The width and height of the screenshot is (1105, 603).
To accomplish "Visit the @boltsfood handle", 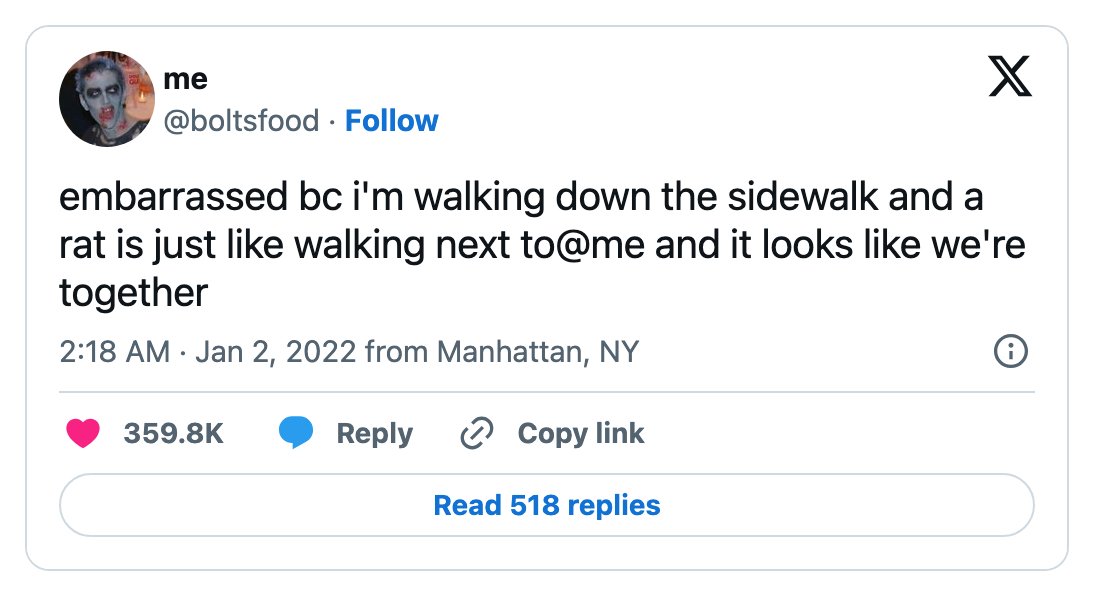I will [x=241, y=121].
